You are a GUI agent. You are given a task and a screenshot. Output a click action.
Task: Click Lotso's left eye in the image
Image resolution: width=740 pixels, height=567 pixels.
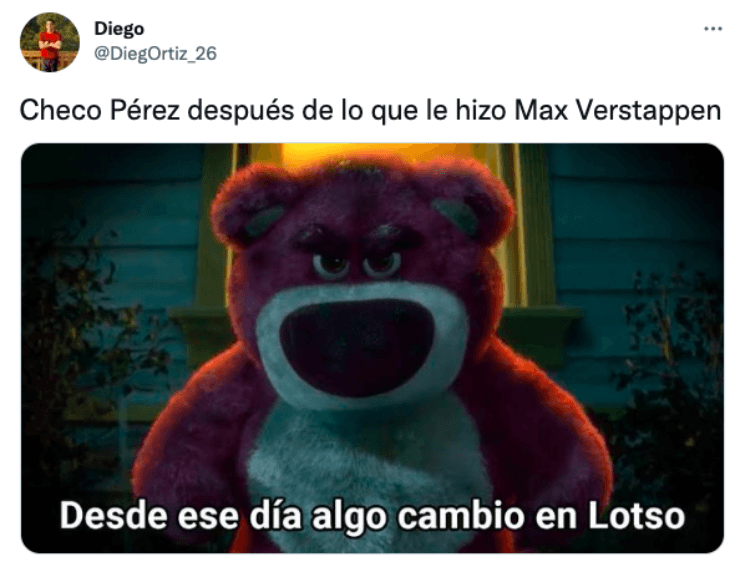coord(331,264)
